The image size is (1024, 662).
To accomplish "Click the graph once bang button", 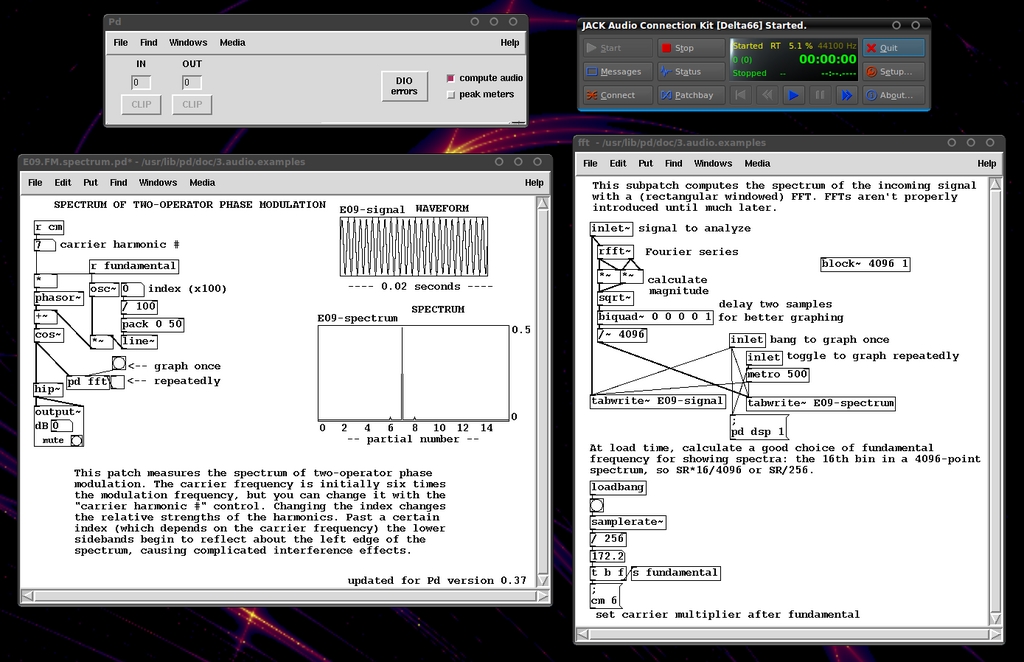I will 119,364.
